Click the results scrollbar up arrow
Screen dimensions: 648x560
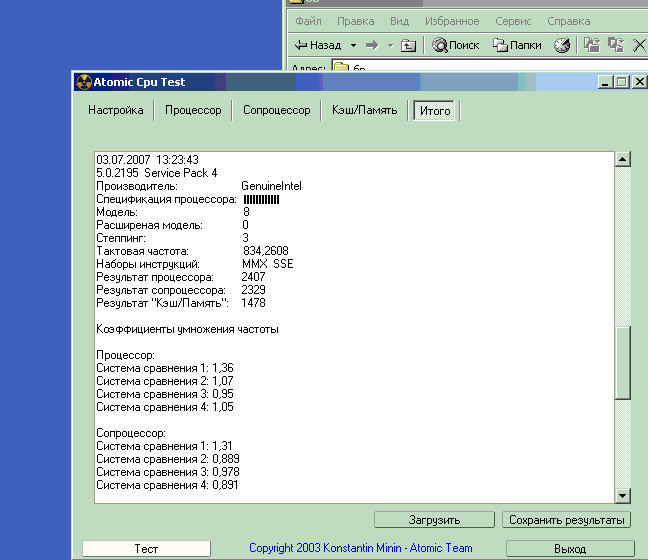pos(622,159)
